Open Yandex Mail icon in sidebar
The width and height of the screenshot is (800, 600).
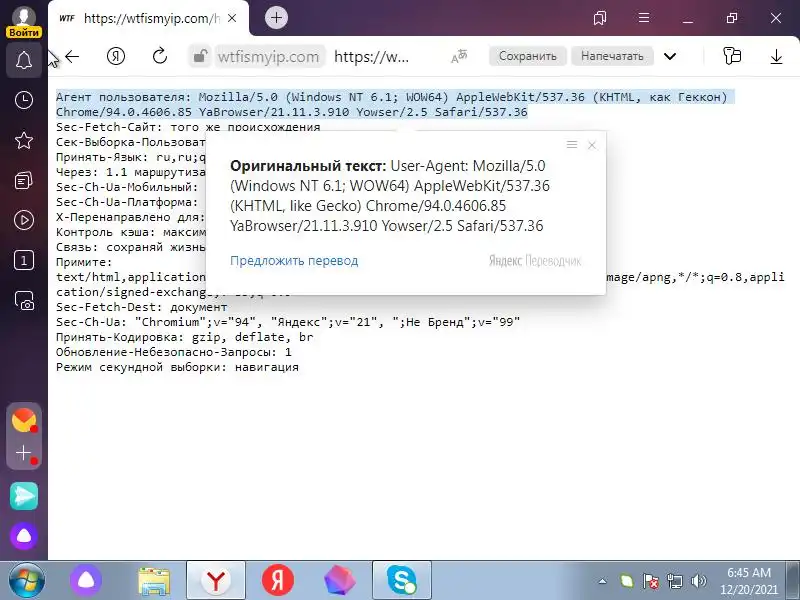(x=23, y=420)
